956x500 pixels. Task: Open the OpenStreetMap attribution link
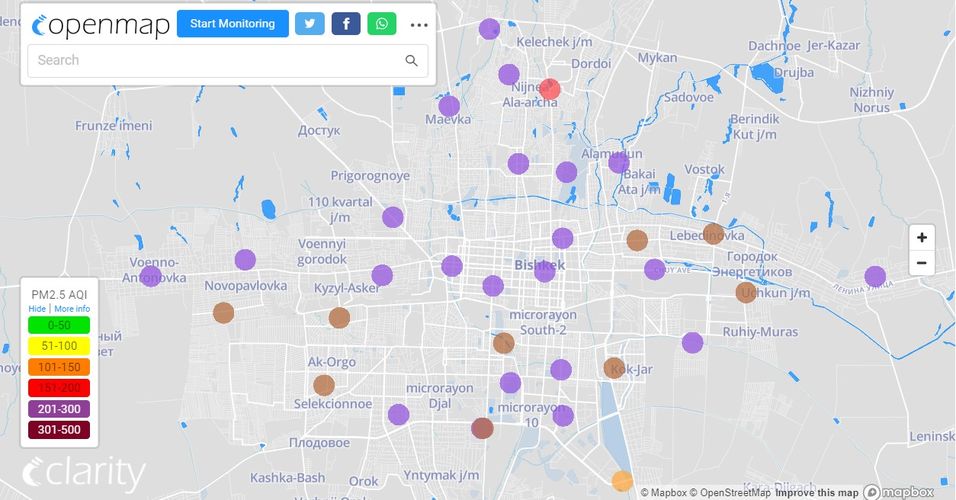(734, 492)
